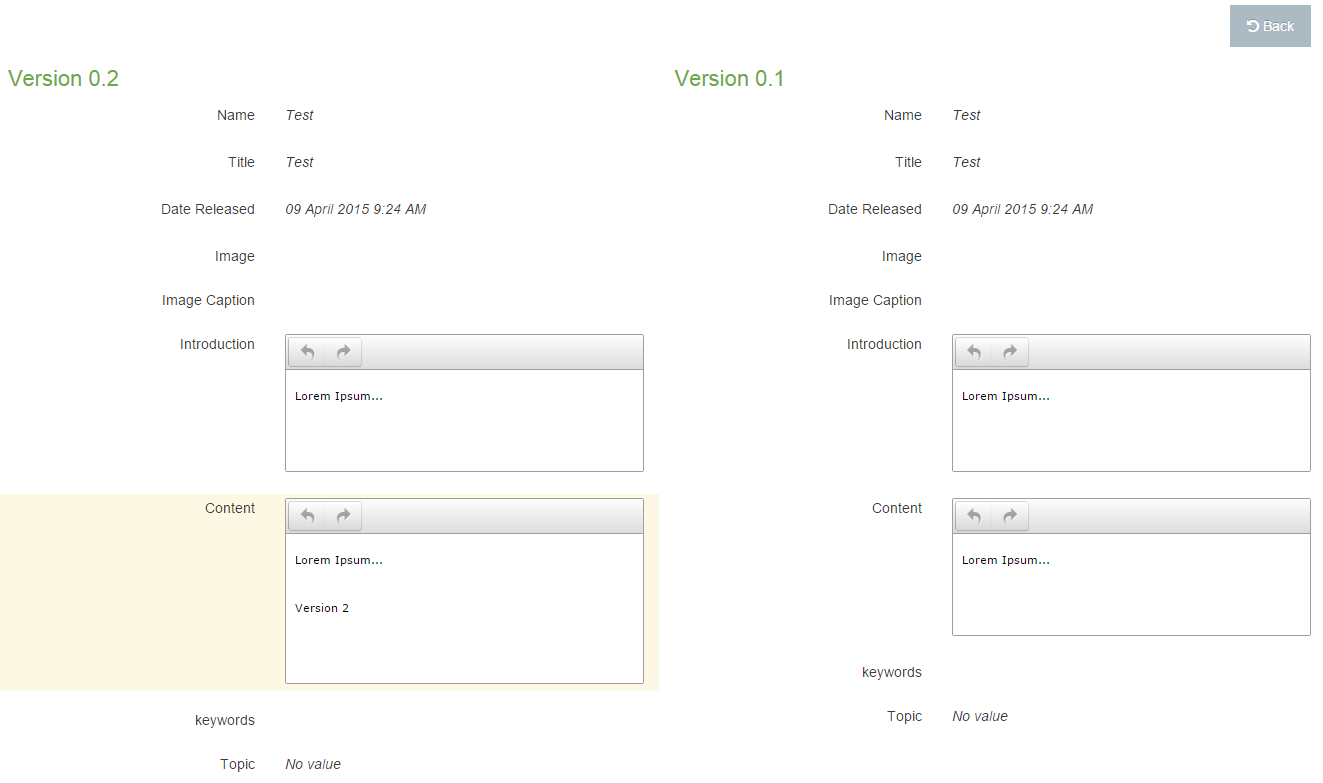The width and height of the screenshot is (1323, 783).
Task: Click the Version 0.1 heading
Action: point(729,78)
